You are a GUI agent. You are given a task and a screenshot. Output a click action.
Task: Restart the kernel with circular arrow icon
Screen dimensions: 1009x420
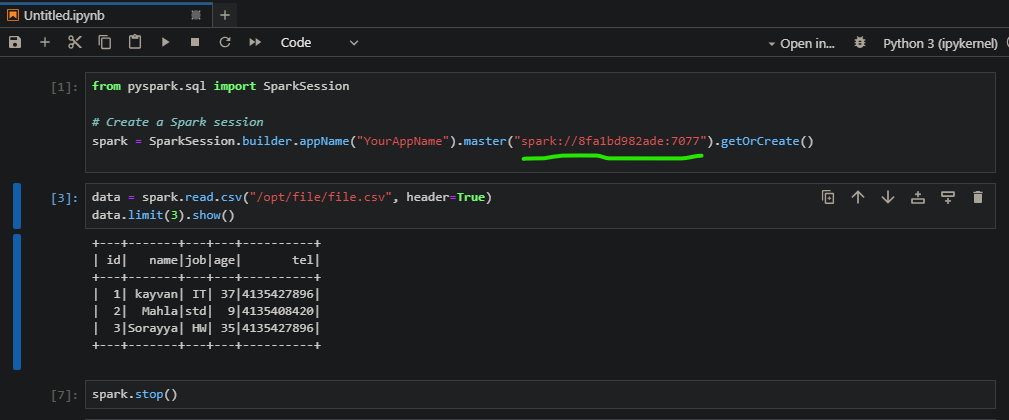(x=225, y=42)
